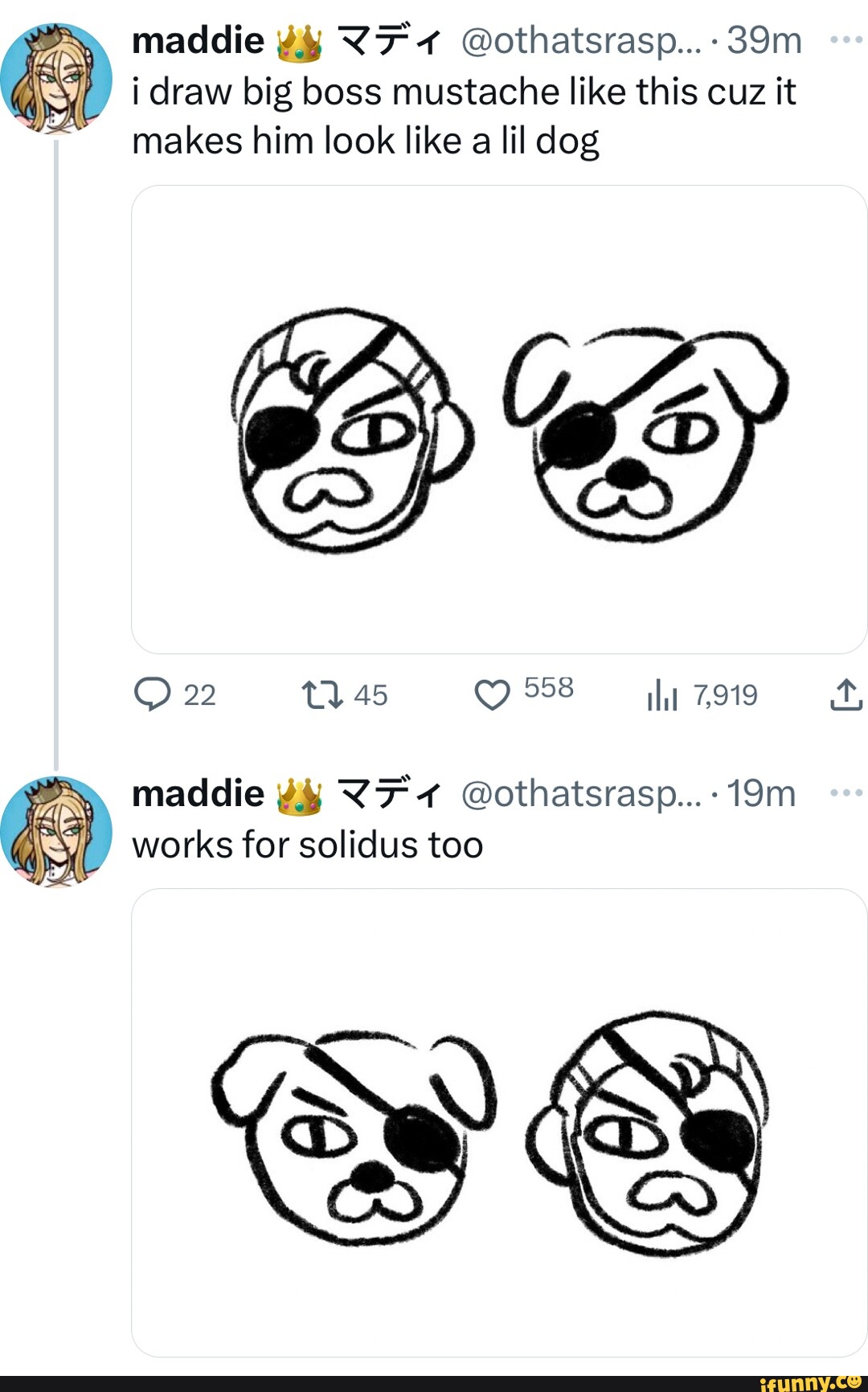
Task: Open replies on the big boss tweet
Action: click(153, 694)
